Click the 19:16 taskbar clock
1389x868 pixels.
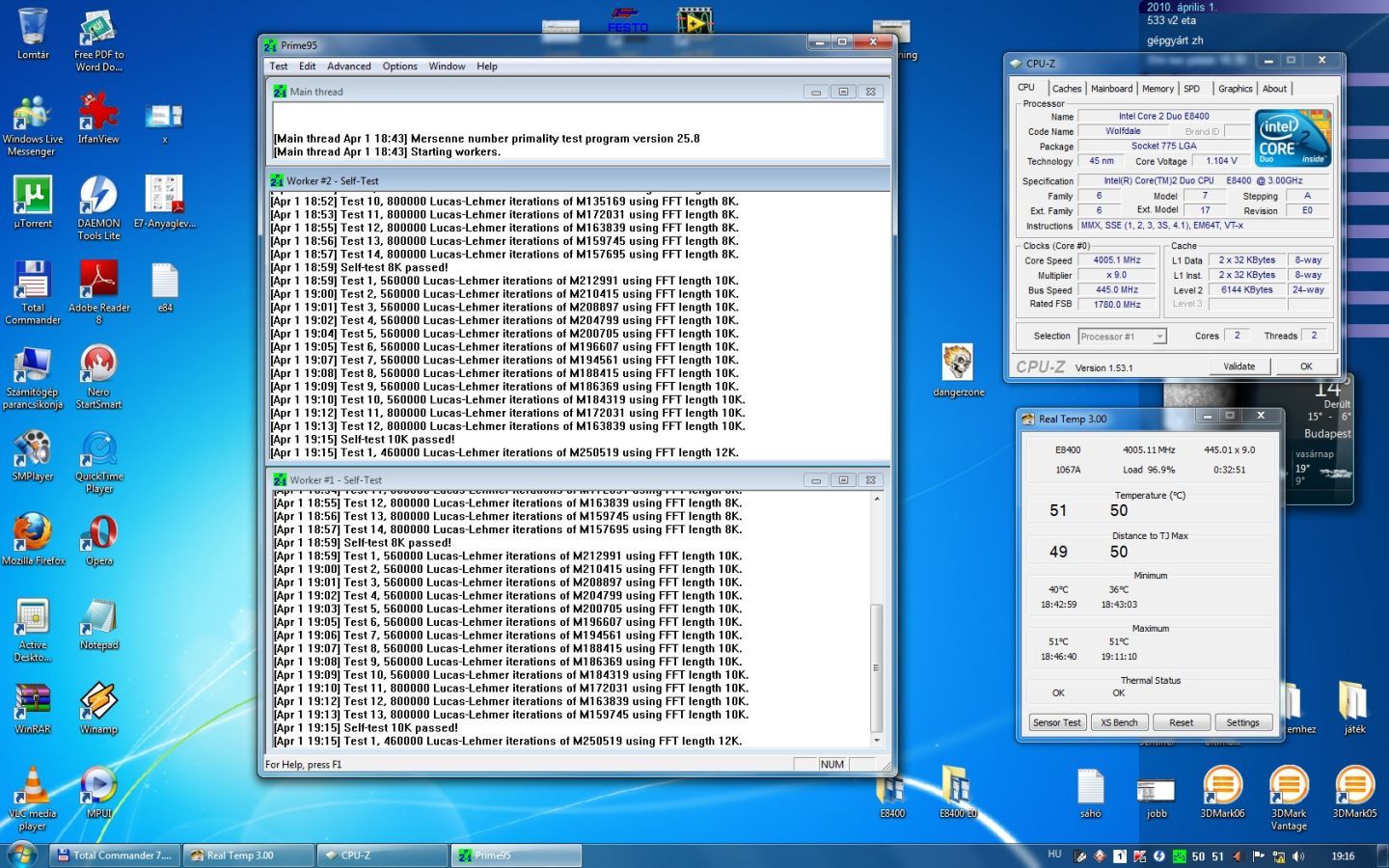point(1343,856)
